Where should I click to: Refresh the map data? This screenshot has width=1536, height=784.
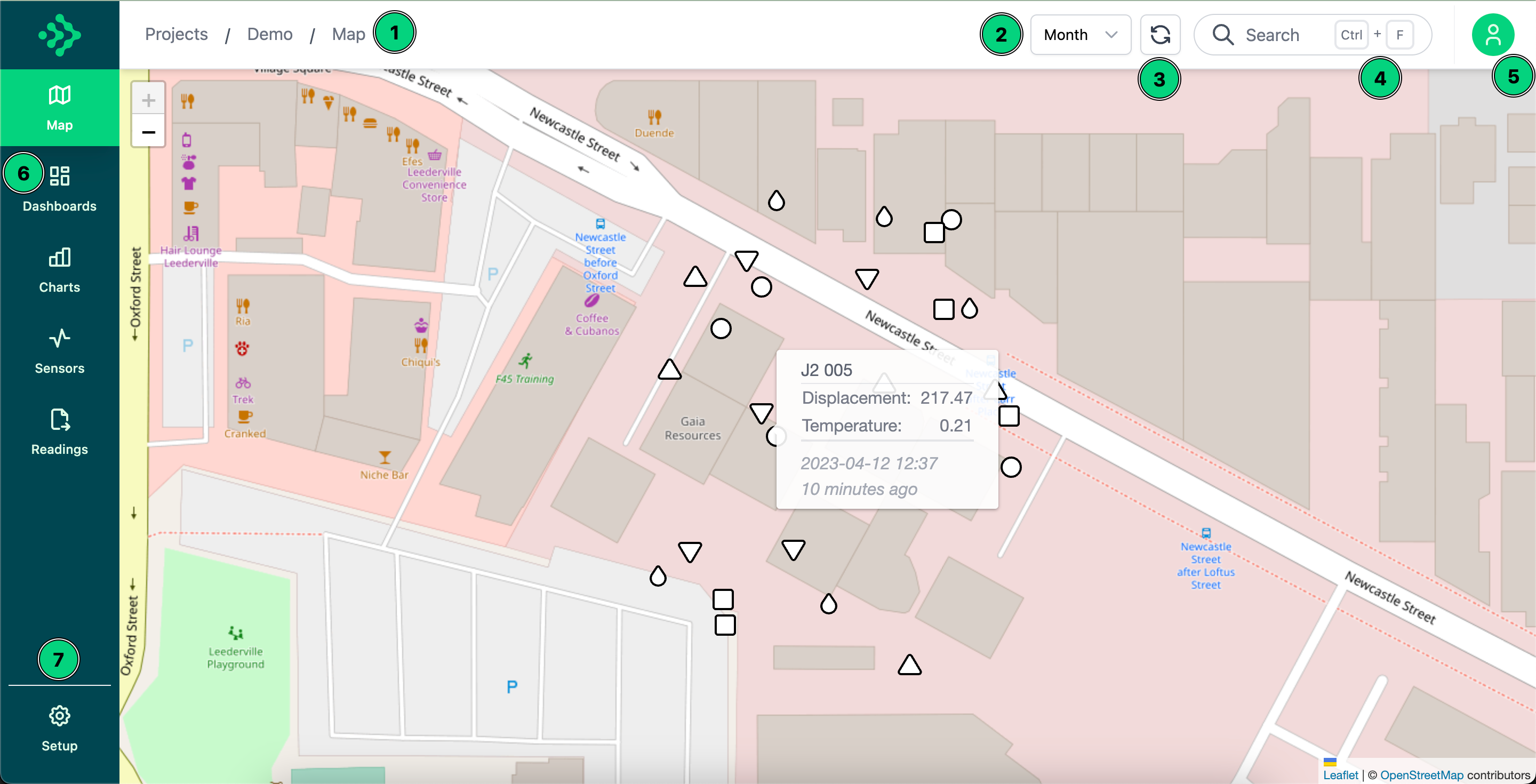(1160, 35)
